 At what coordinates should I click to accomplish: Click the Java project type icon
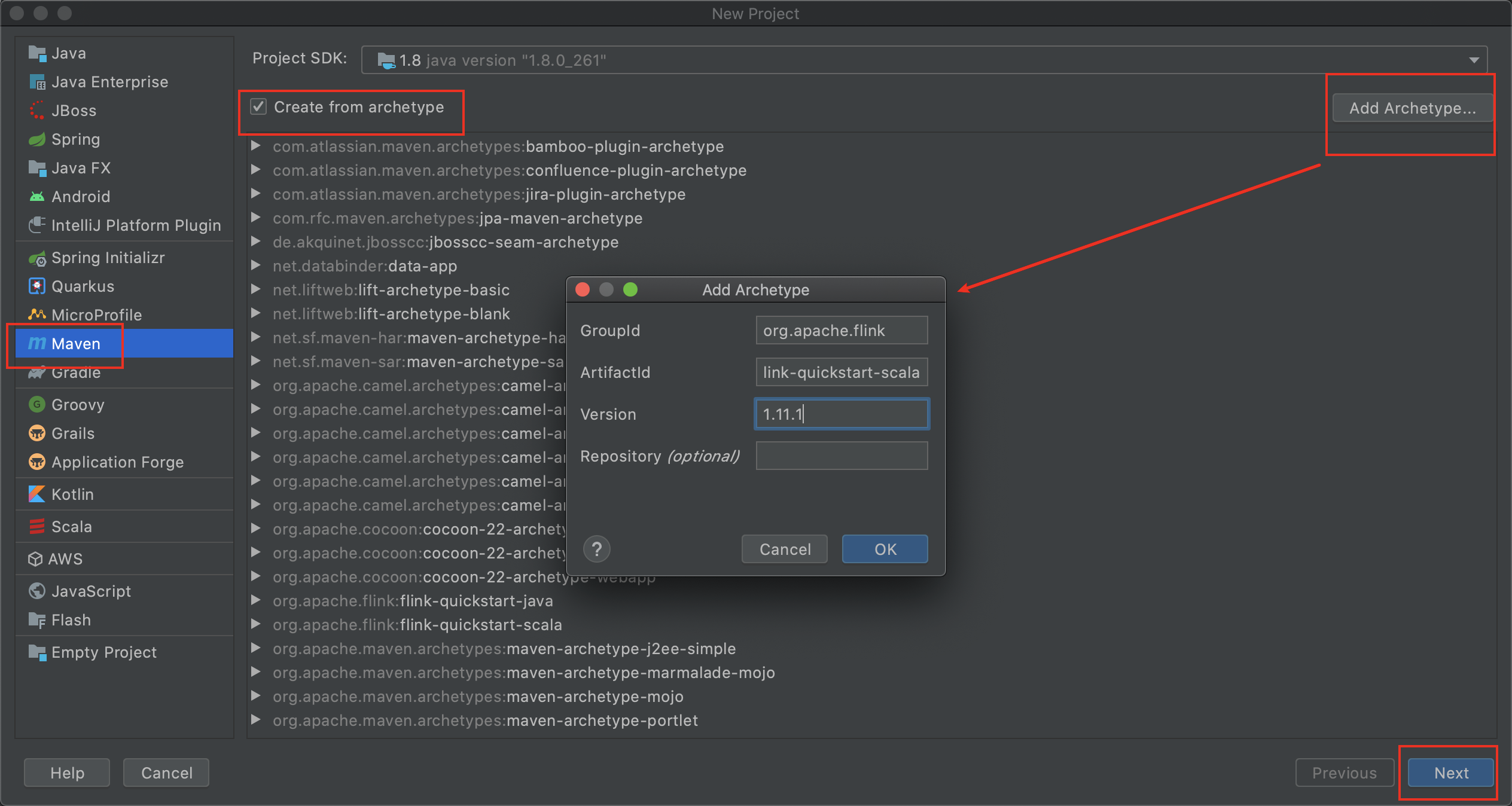(37, 54)
